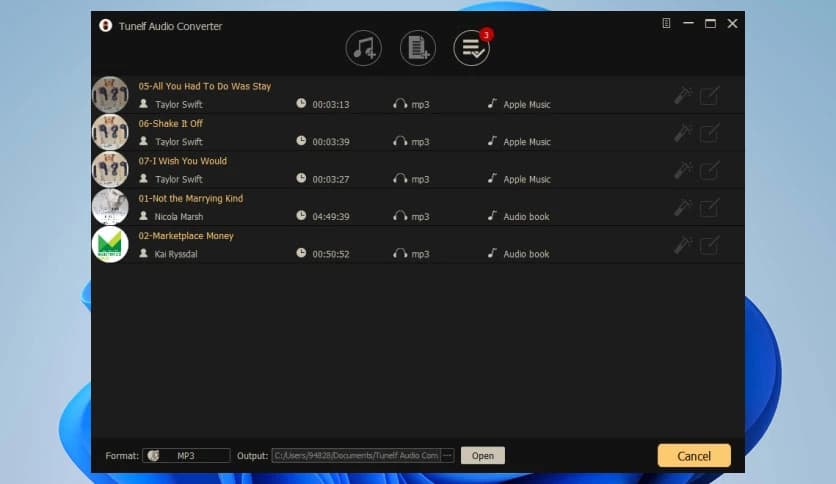
Task: Open the converted list icon with red badge
Action: [472, 48]
